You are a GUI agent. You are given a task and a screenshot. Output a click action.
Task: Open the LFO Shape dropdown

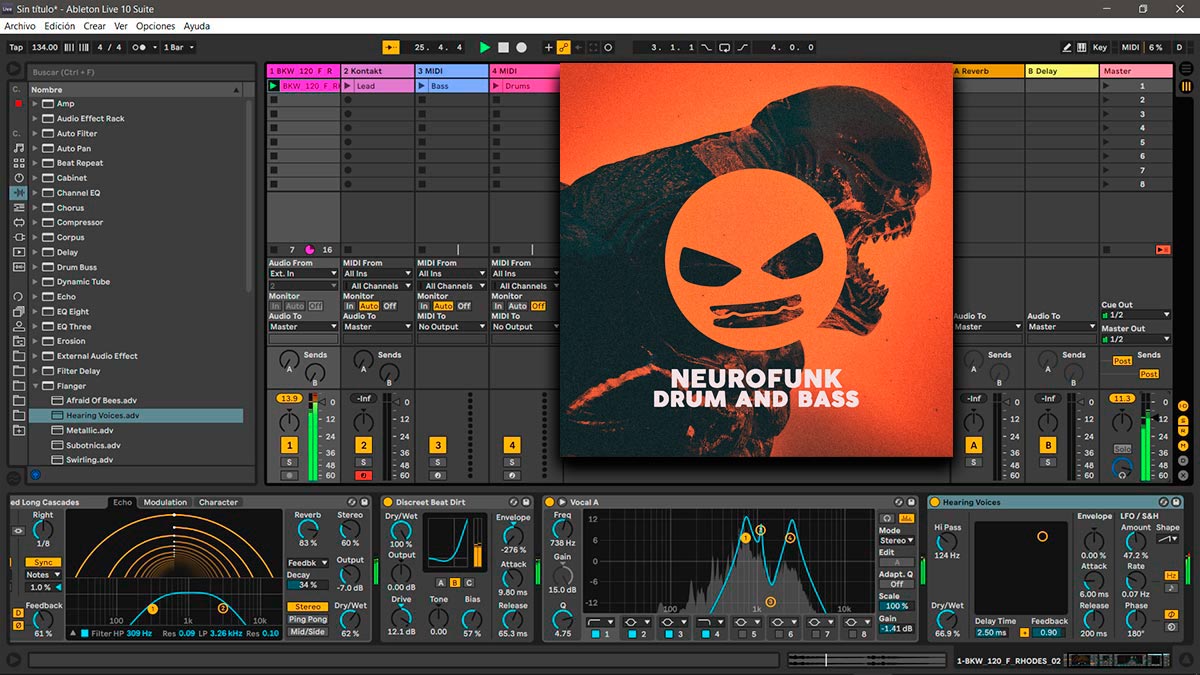click(1167, 539)
